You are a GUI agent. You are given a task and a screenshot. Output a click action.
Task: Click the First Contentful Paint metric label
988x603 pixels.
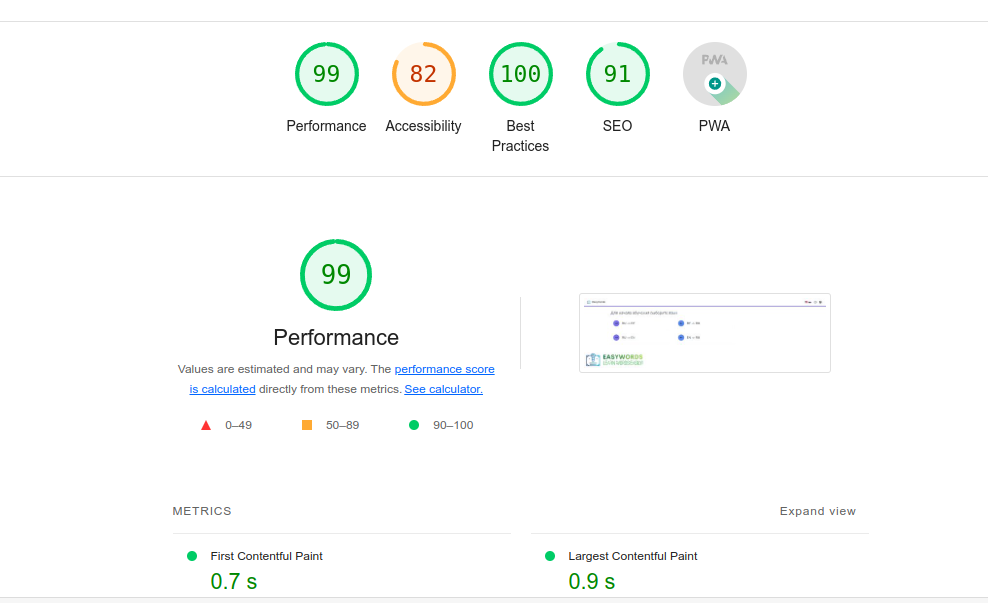click(x=267, y=556)
